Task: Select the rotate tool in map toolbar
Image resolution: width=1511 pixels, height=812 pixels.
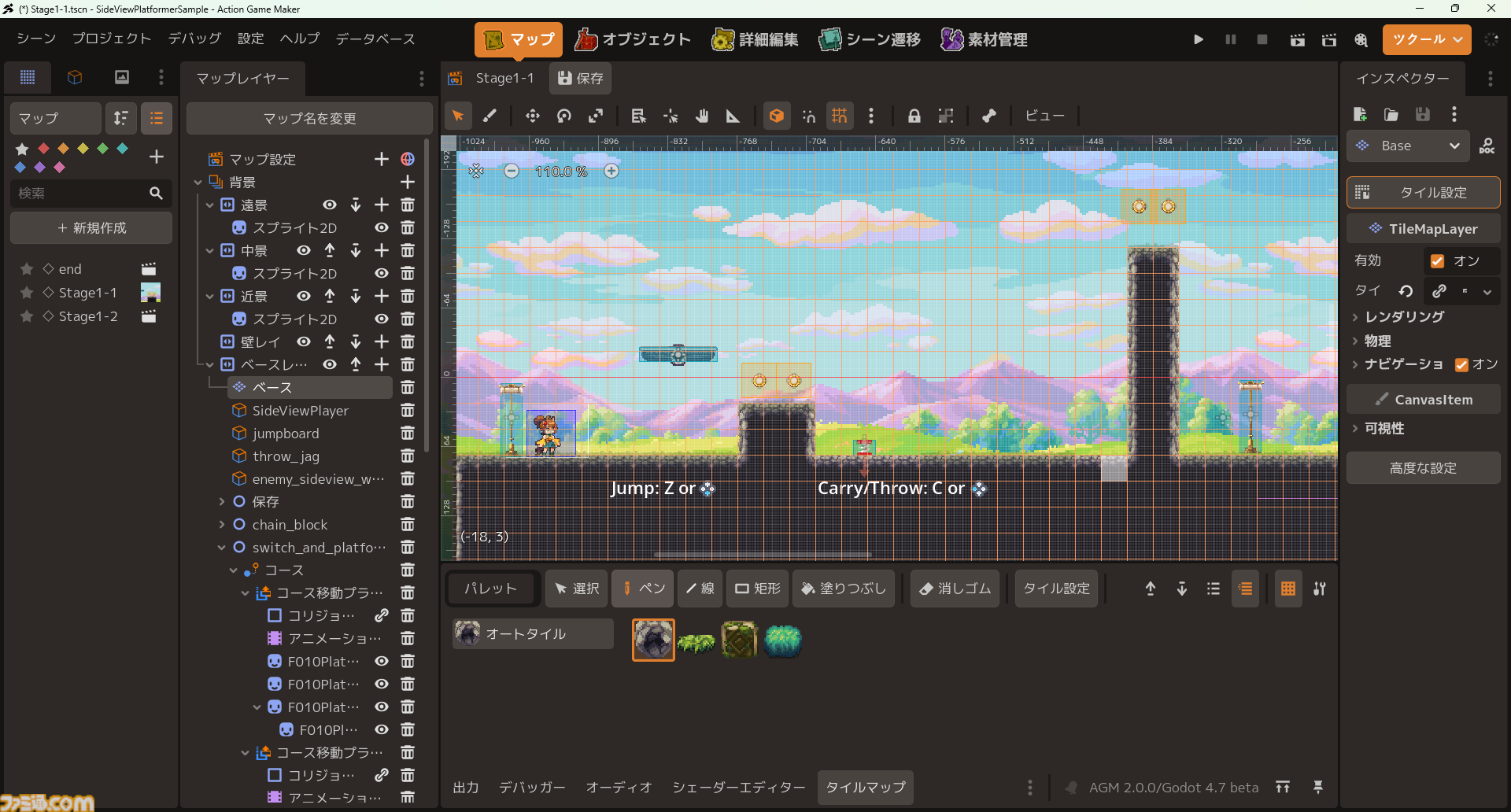Action: click(564, 116)
